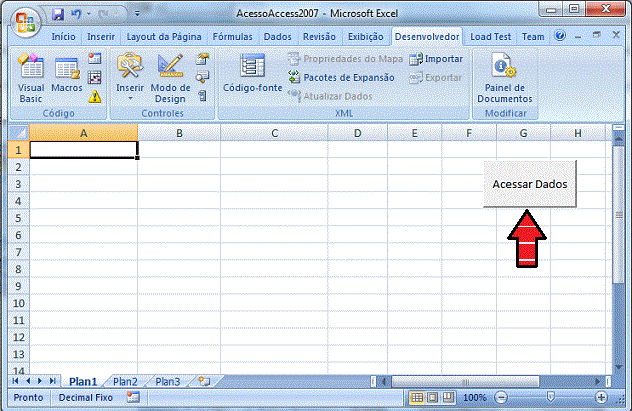
Task: Switch to the Inserir ribbon tab
Action: [x=101, y=37]
